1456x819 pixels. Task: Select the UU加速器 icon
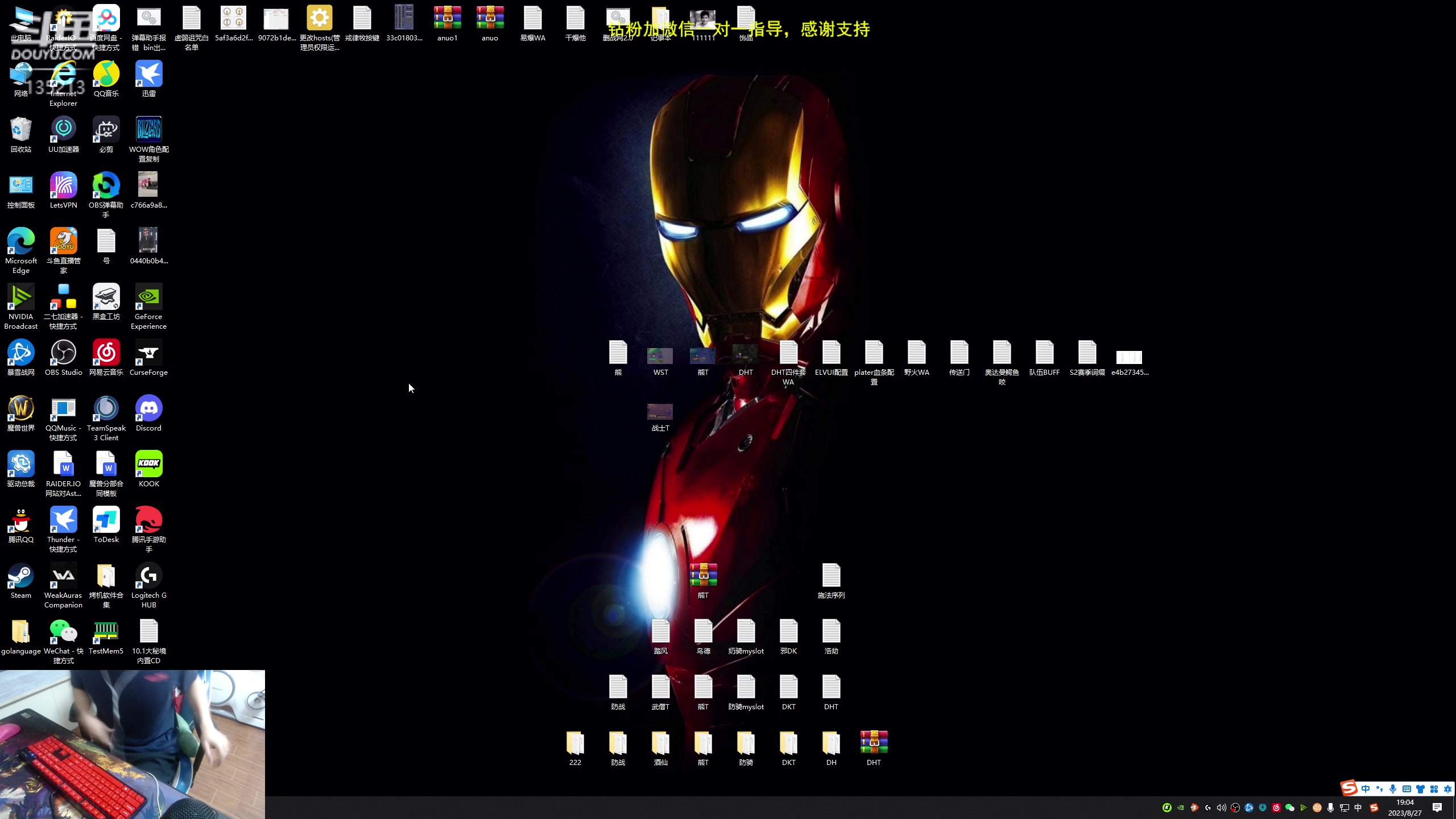(x=64, y=135)
